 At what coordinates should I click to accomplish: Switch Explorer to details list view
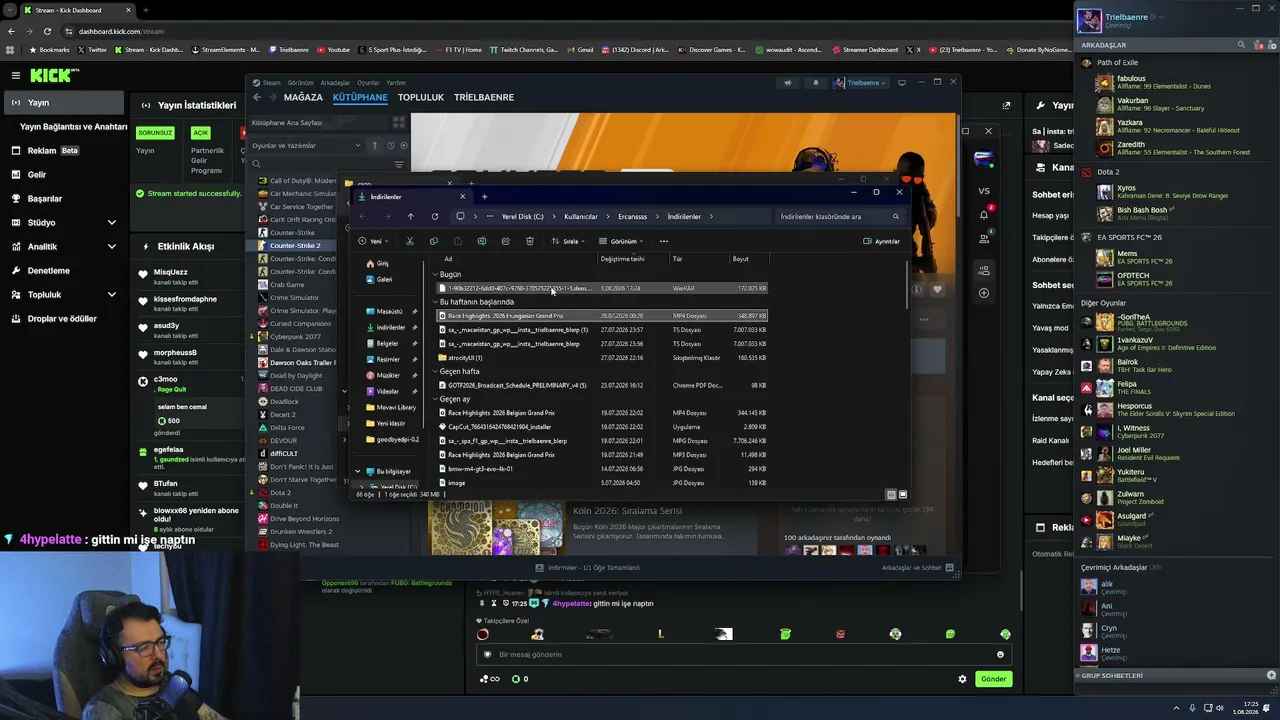click(891, 494)
